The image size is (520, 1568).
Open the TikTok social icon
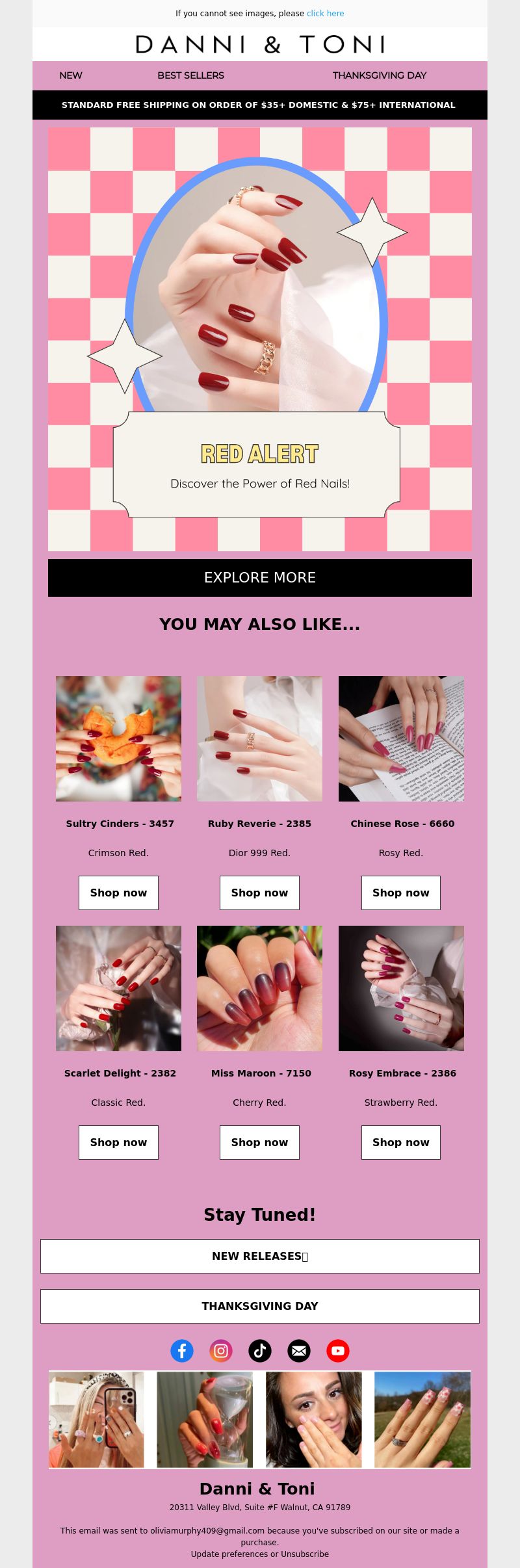pyautogui.click(x=260, y=1351)
